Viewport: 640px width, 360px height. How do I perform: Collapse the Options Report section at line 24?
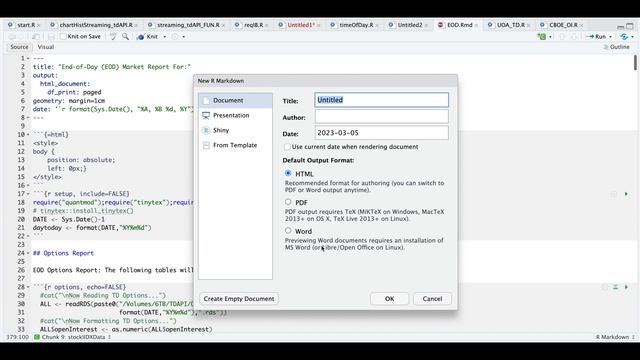click(x=28, y=253)
